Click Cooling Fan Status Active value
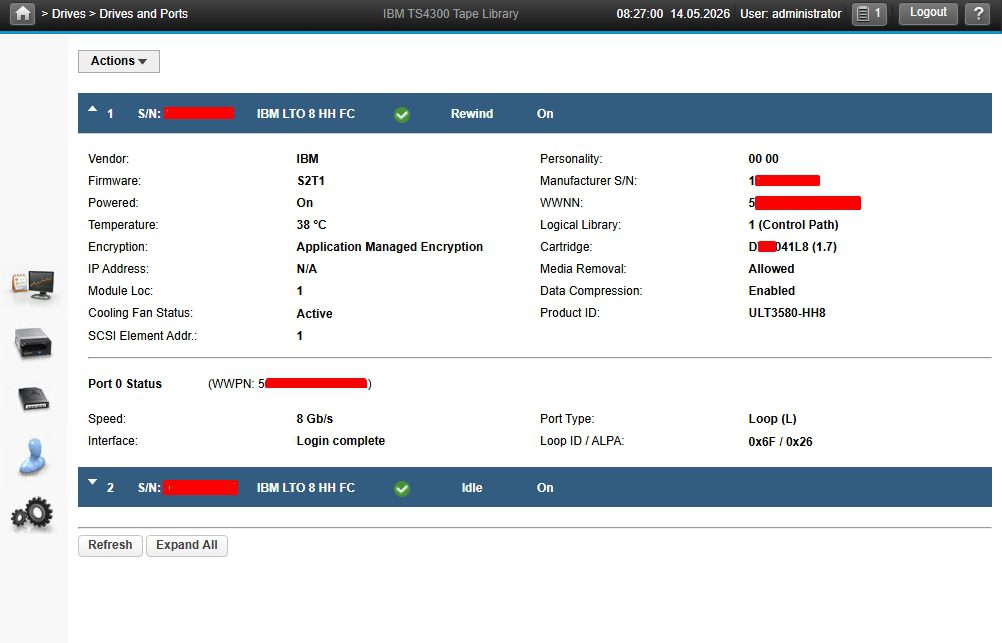This screenshot has width=1002, height=643. (x=314, y=314)
